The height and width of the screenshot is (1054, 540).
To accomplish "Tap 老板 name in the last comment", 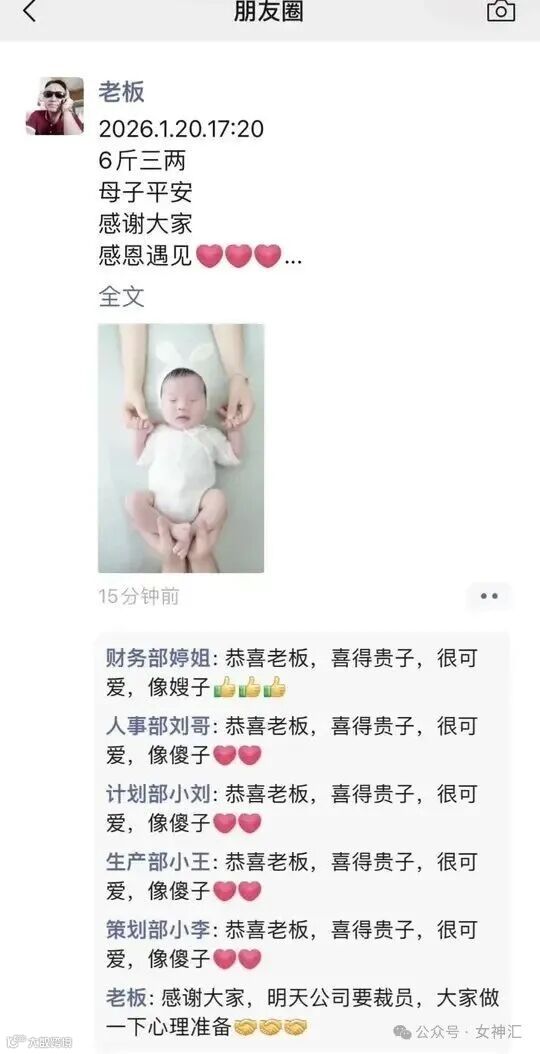I will [126, 998].
